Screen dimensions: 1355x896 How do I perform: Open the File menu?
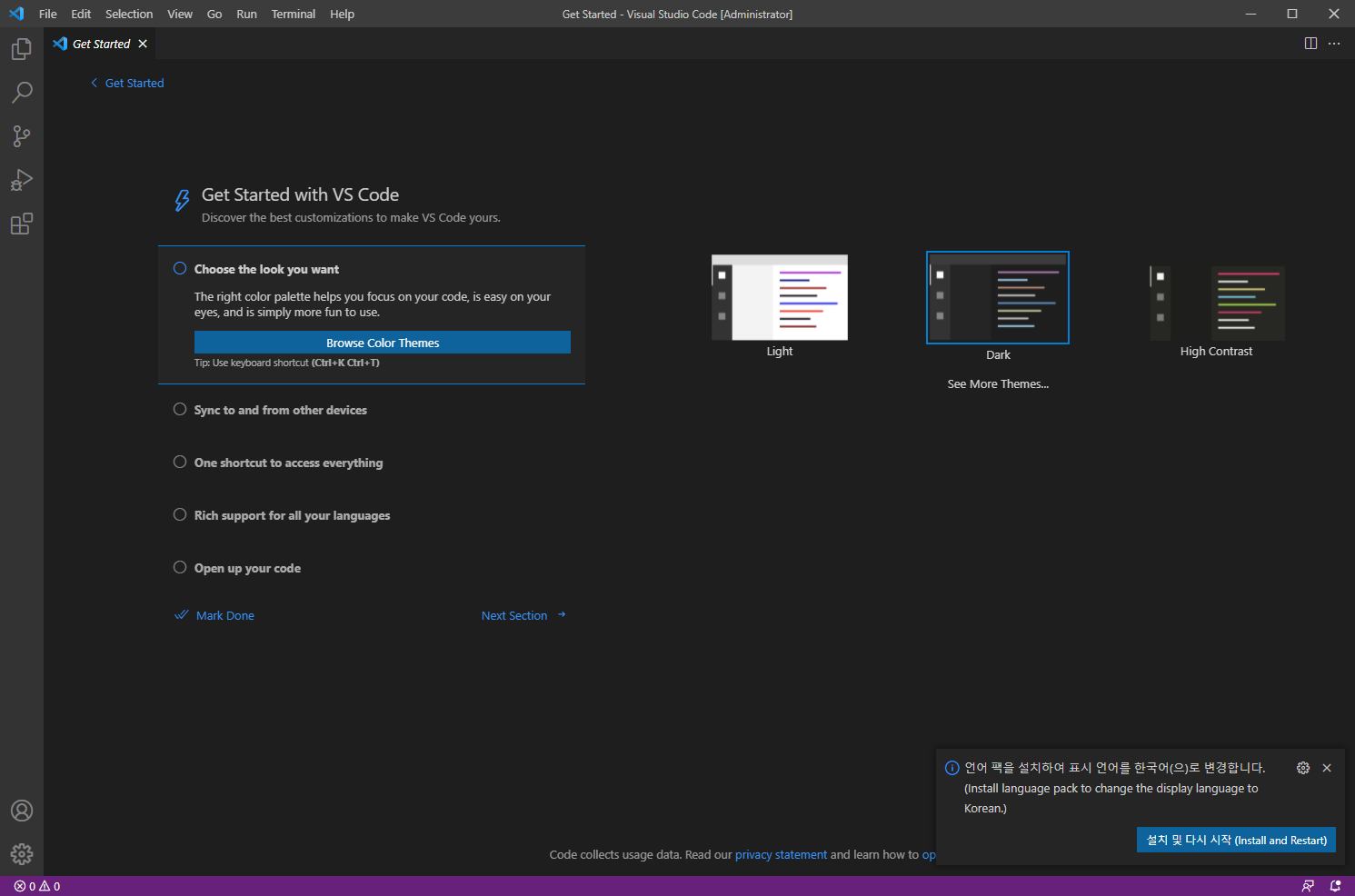[48, 14]
